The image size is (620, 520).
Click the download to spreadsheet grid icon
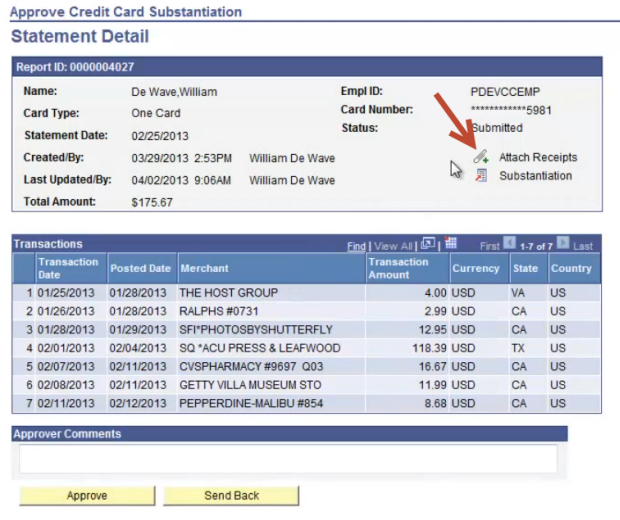450,244
